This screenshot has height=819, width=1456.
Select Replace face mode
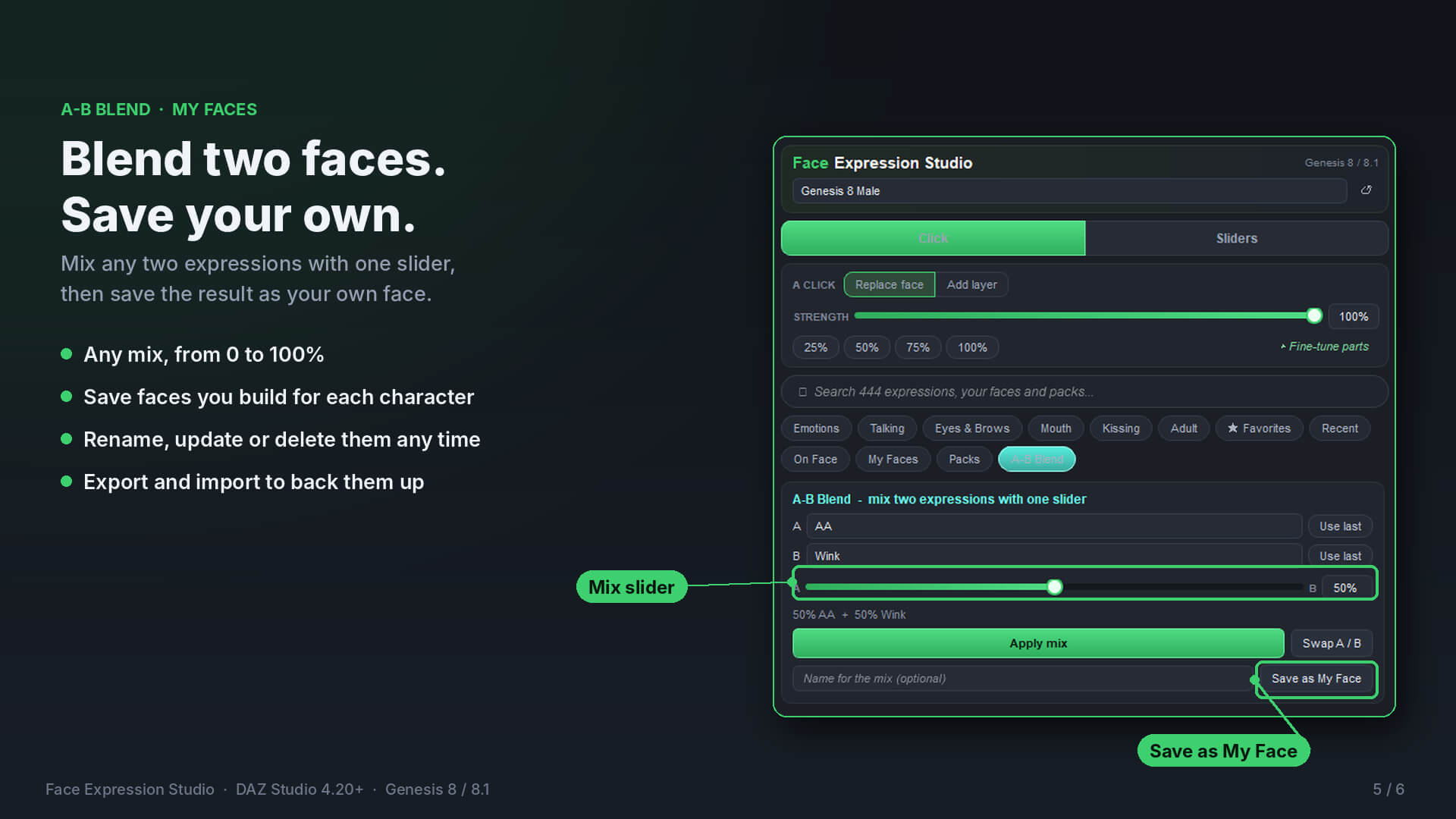[889, 284]
